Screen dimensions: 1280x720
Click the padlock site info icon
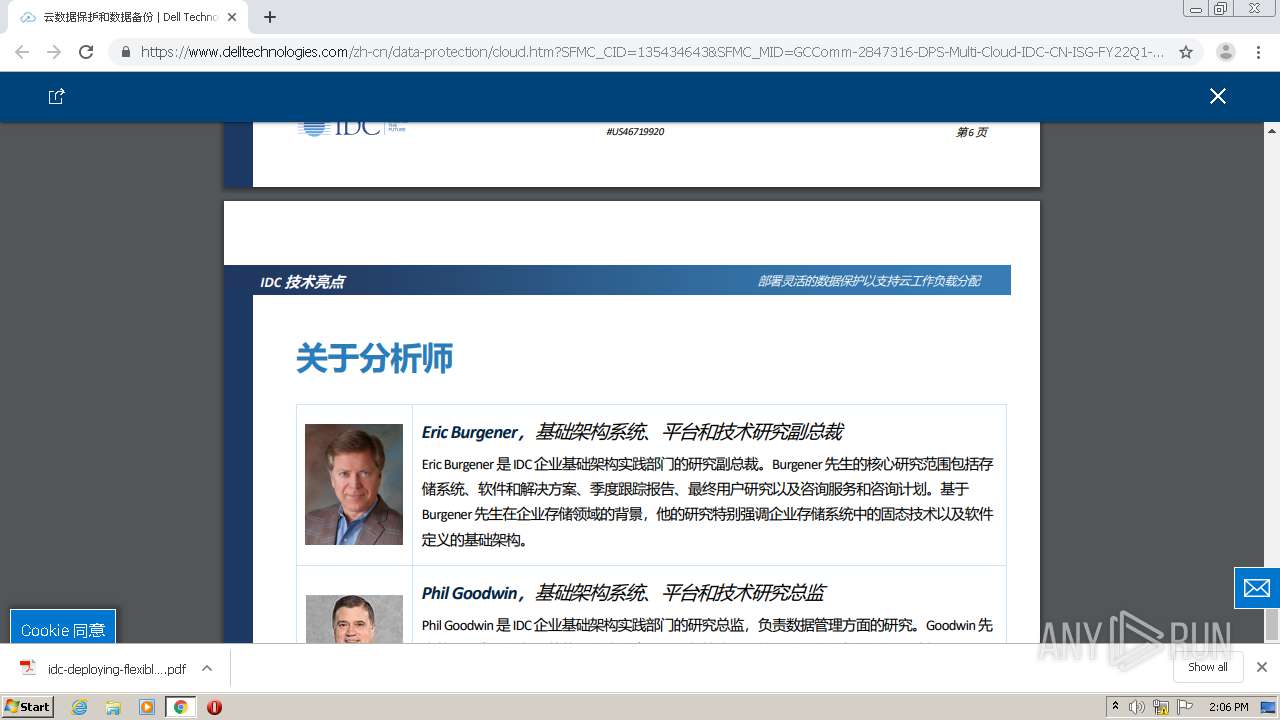pyautogui.click(x=125, y=52)
